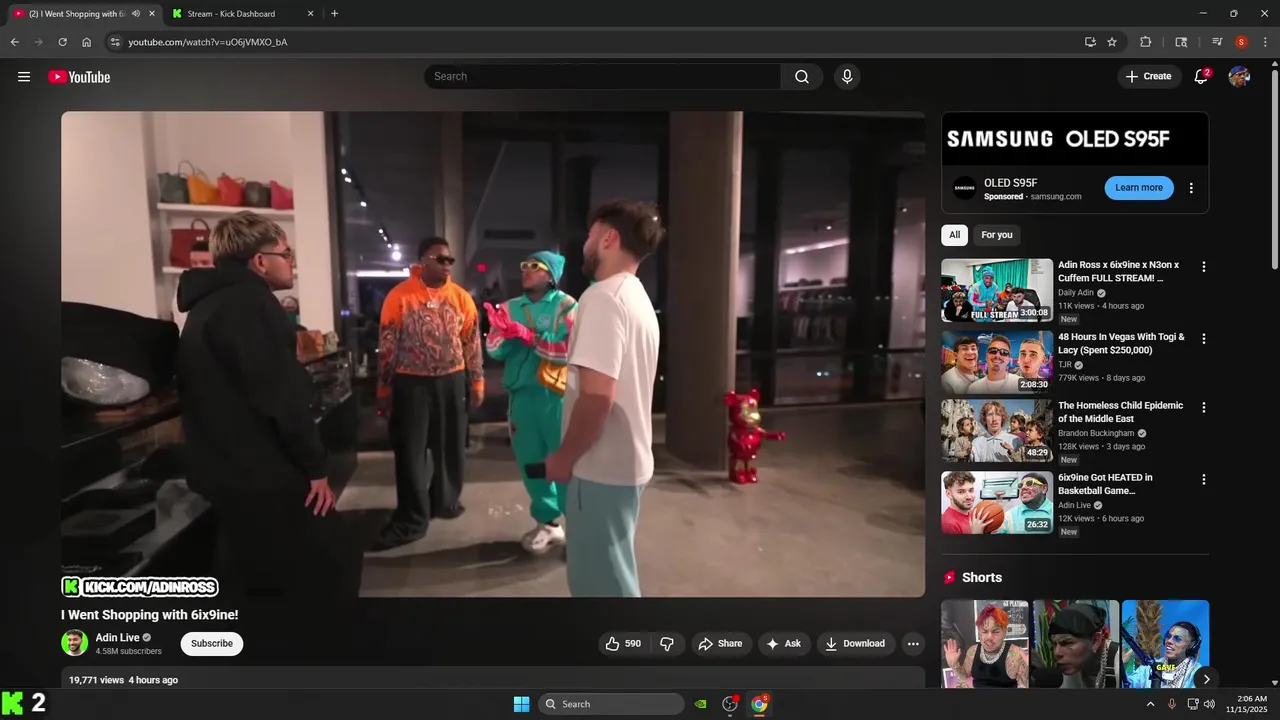Open the taskbar clock and date
Viewport: 1280px width, 720px height.
point(1252,704)
